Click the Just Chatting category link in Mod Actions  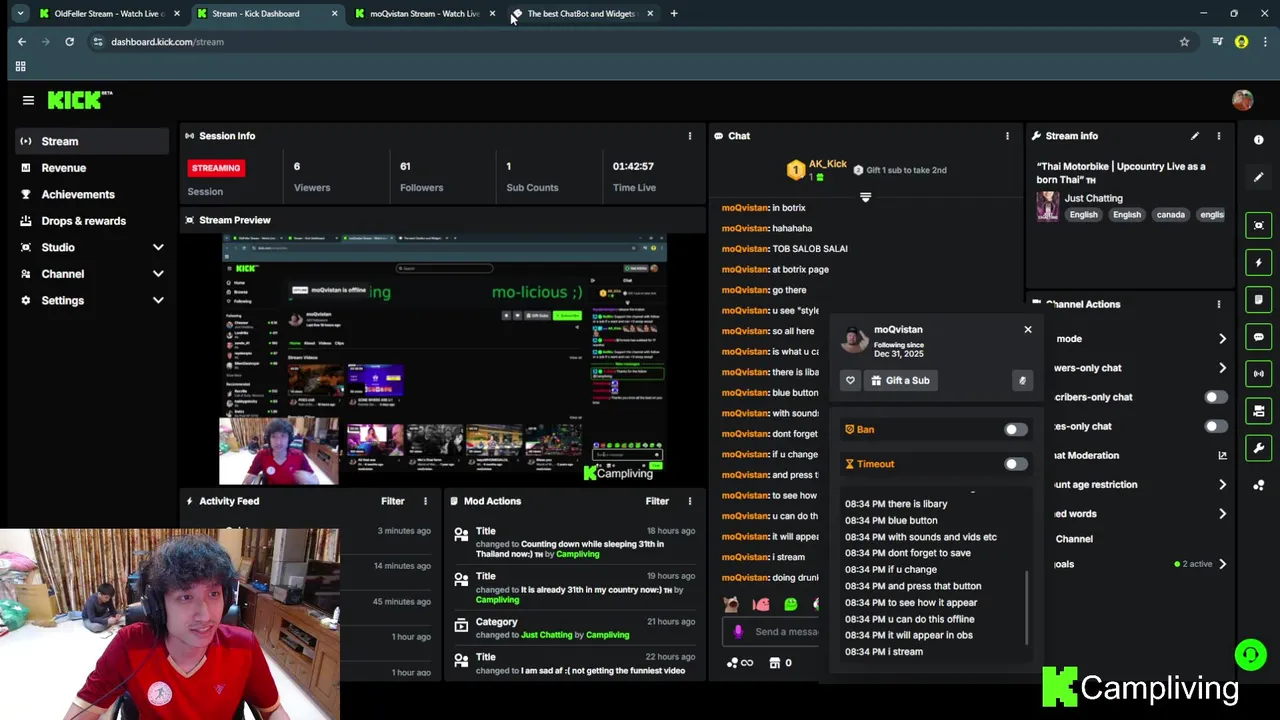547,635
